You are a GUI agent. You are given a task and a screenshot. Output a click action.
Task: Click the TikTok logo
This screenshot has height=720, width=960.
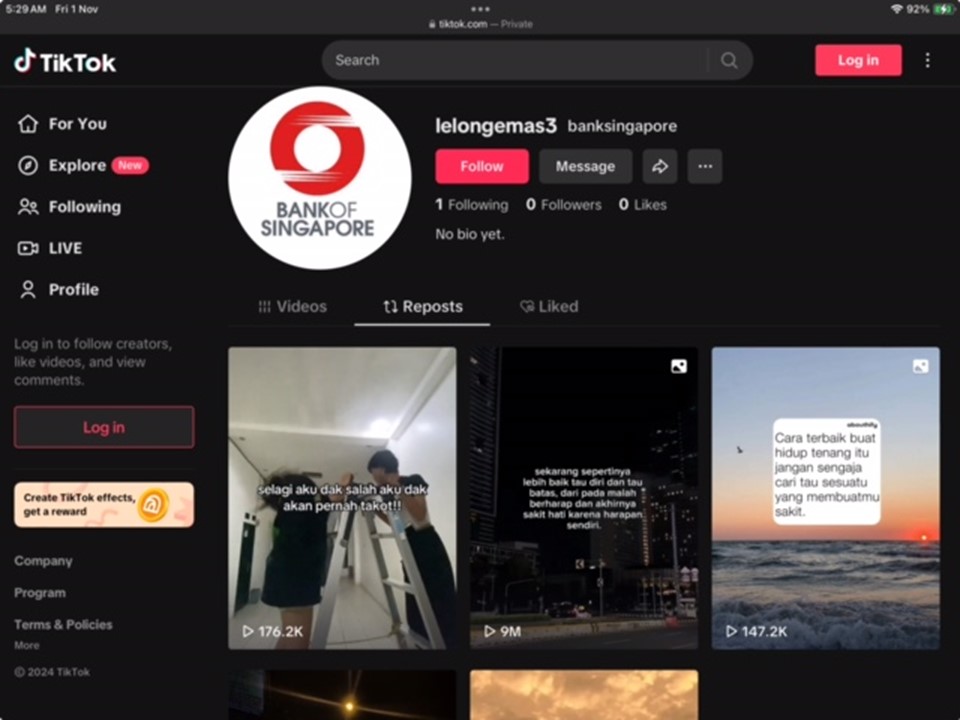65,61
